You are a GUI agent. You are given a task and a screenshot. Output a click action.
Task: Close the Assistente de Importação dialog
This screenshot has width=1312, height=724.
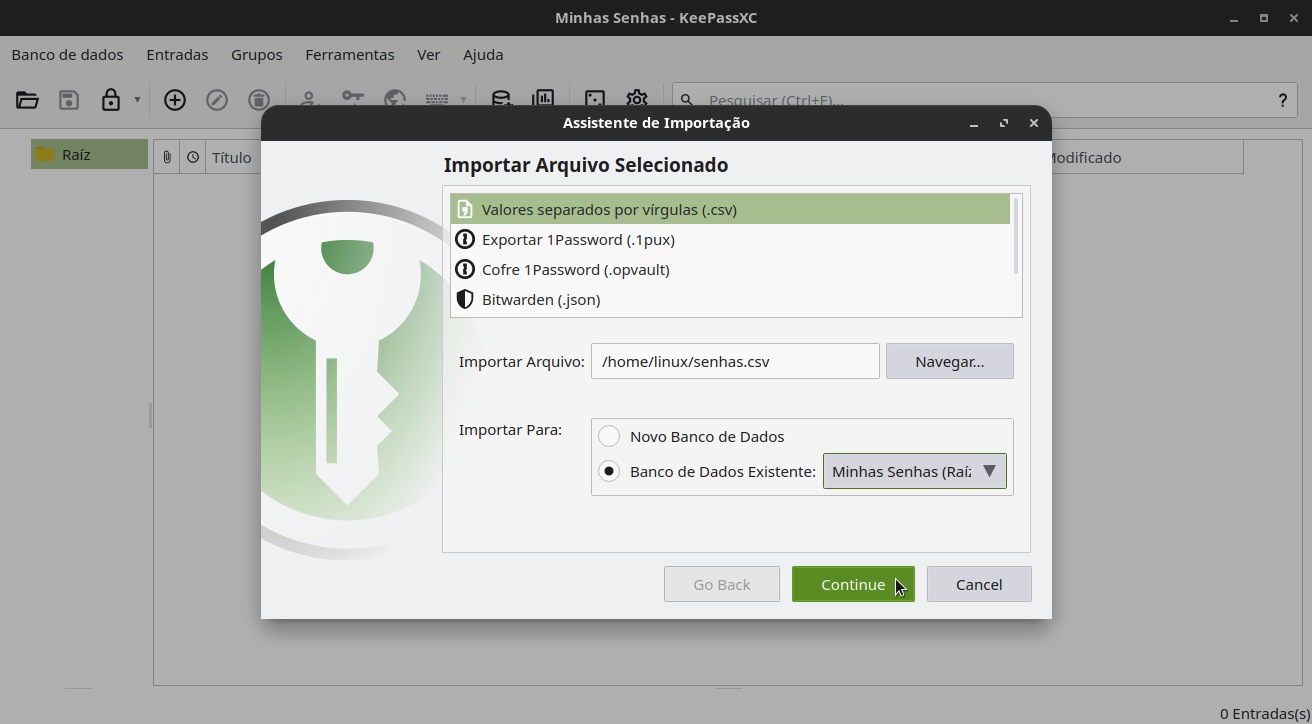tap(1034, 123)
